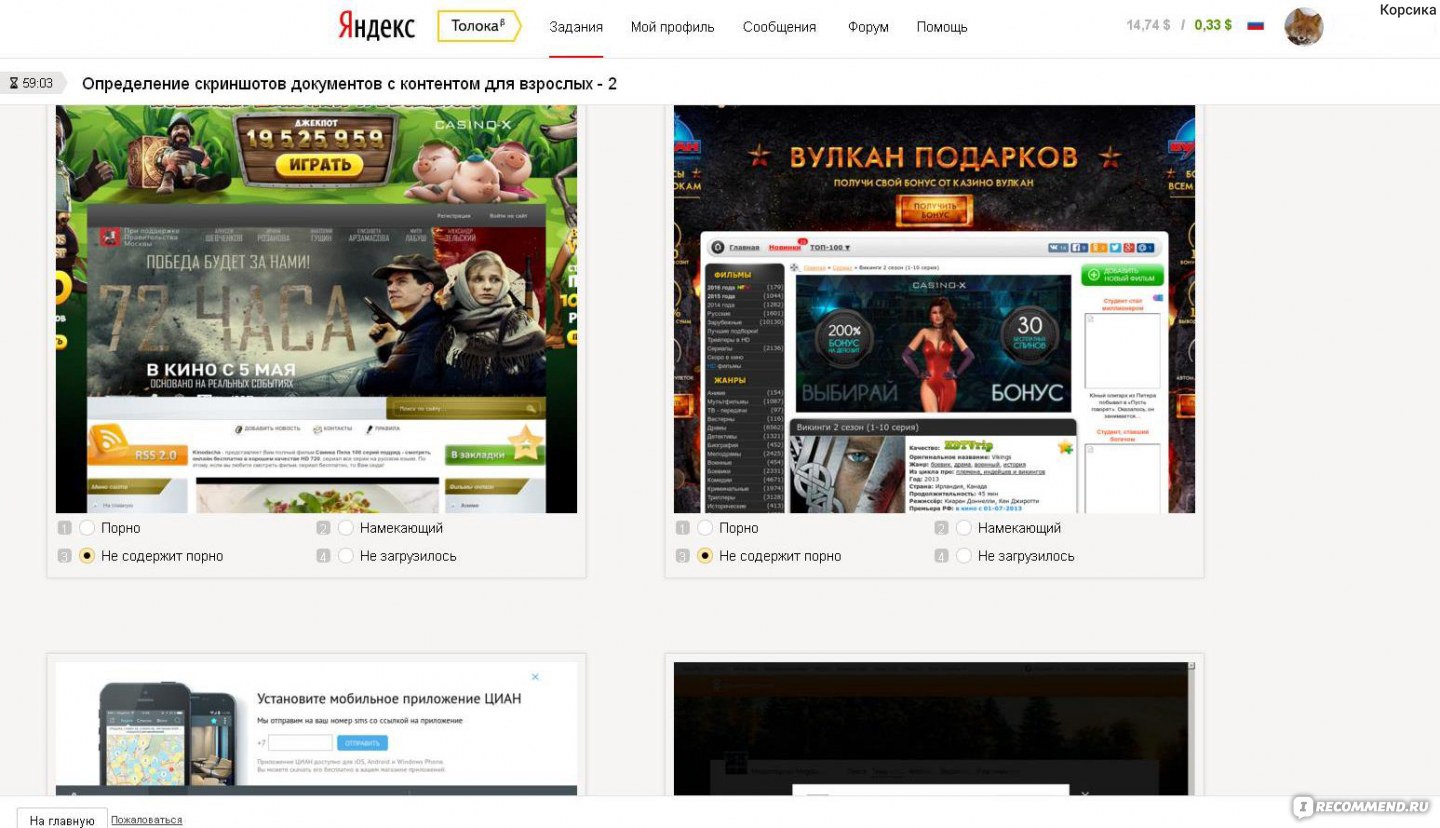Viewport: 1440px width, 828px height.
Task: Click the 72 часа movie site screenshot
Action: 316,309
